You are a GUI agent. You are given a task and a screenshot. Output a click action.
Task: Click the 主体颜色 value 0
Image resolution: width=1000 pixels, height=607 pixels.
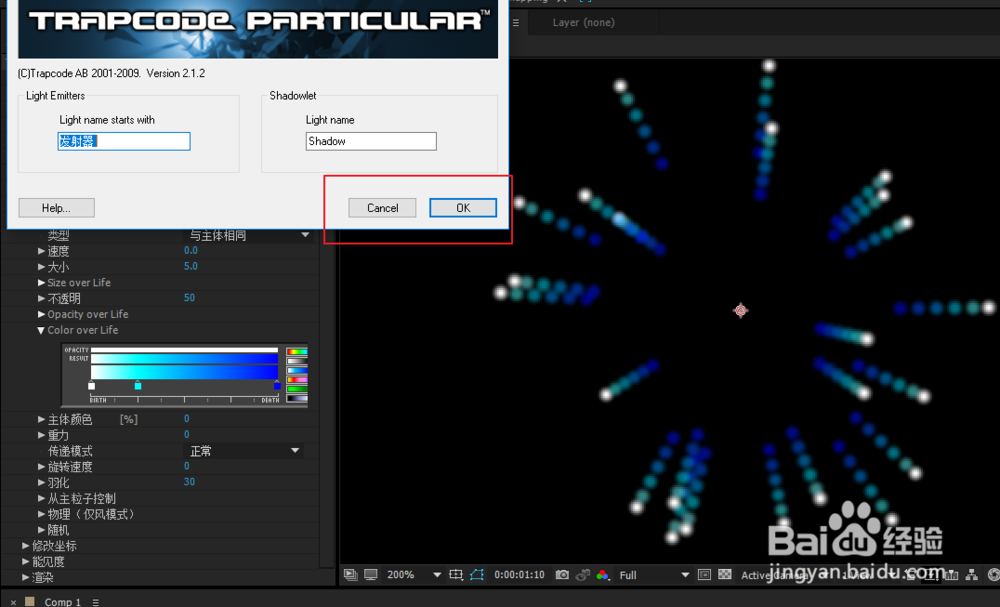tap(187, 419)
